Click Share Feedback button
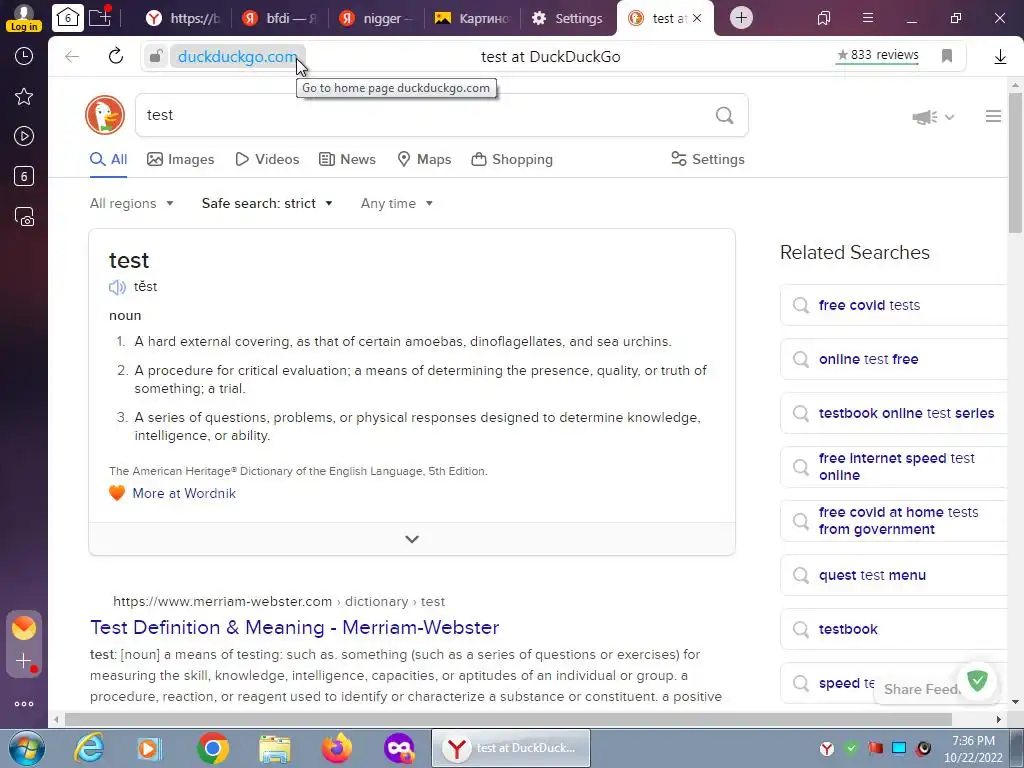Screen dimensions: 1024x768 pyautogui.click(x=921, y=689)
